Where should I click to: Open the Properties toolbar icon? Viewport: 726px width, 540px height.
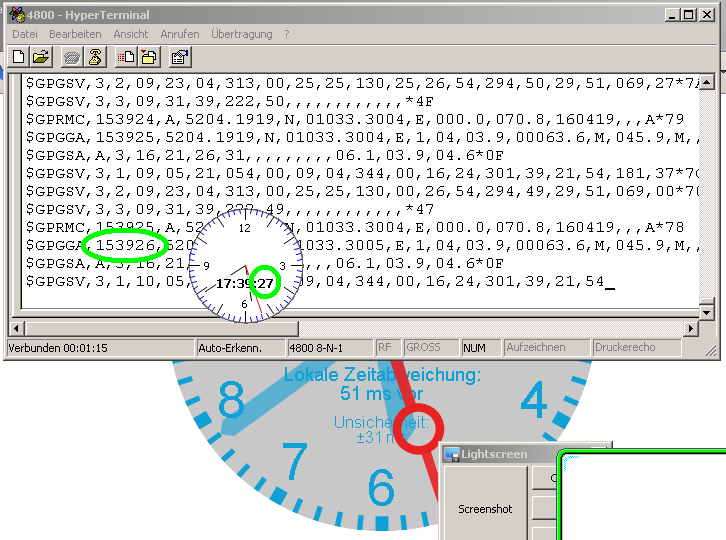tap(180, 57)
